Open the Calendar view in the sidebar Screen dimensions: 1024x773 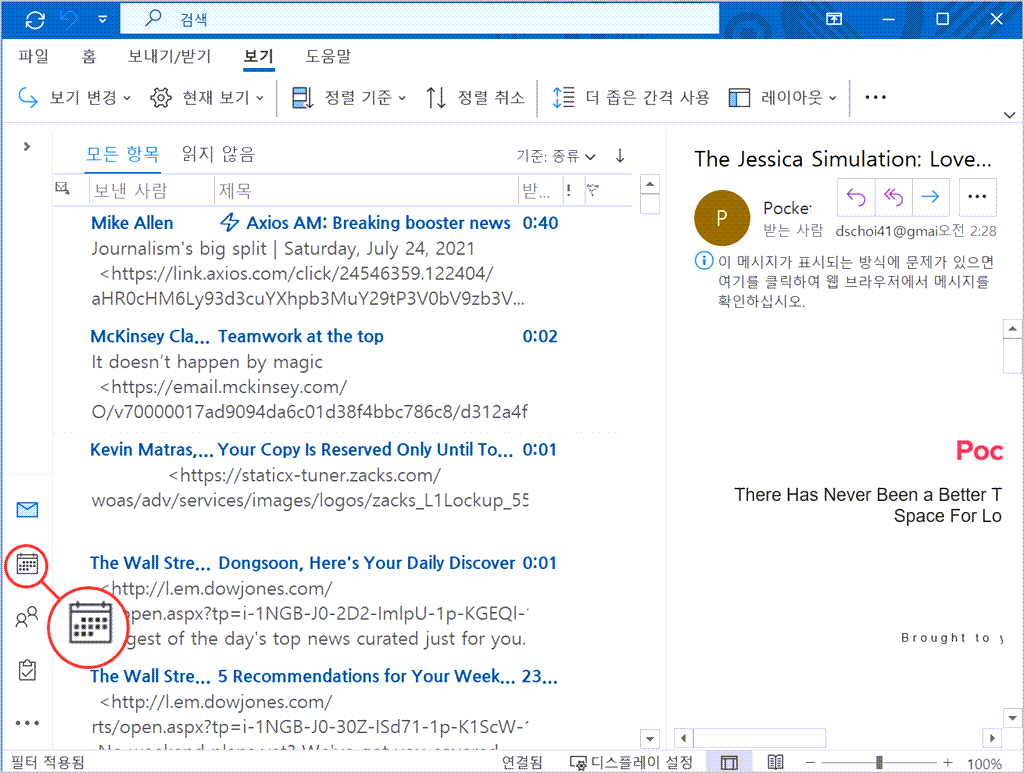point(27,565)
